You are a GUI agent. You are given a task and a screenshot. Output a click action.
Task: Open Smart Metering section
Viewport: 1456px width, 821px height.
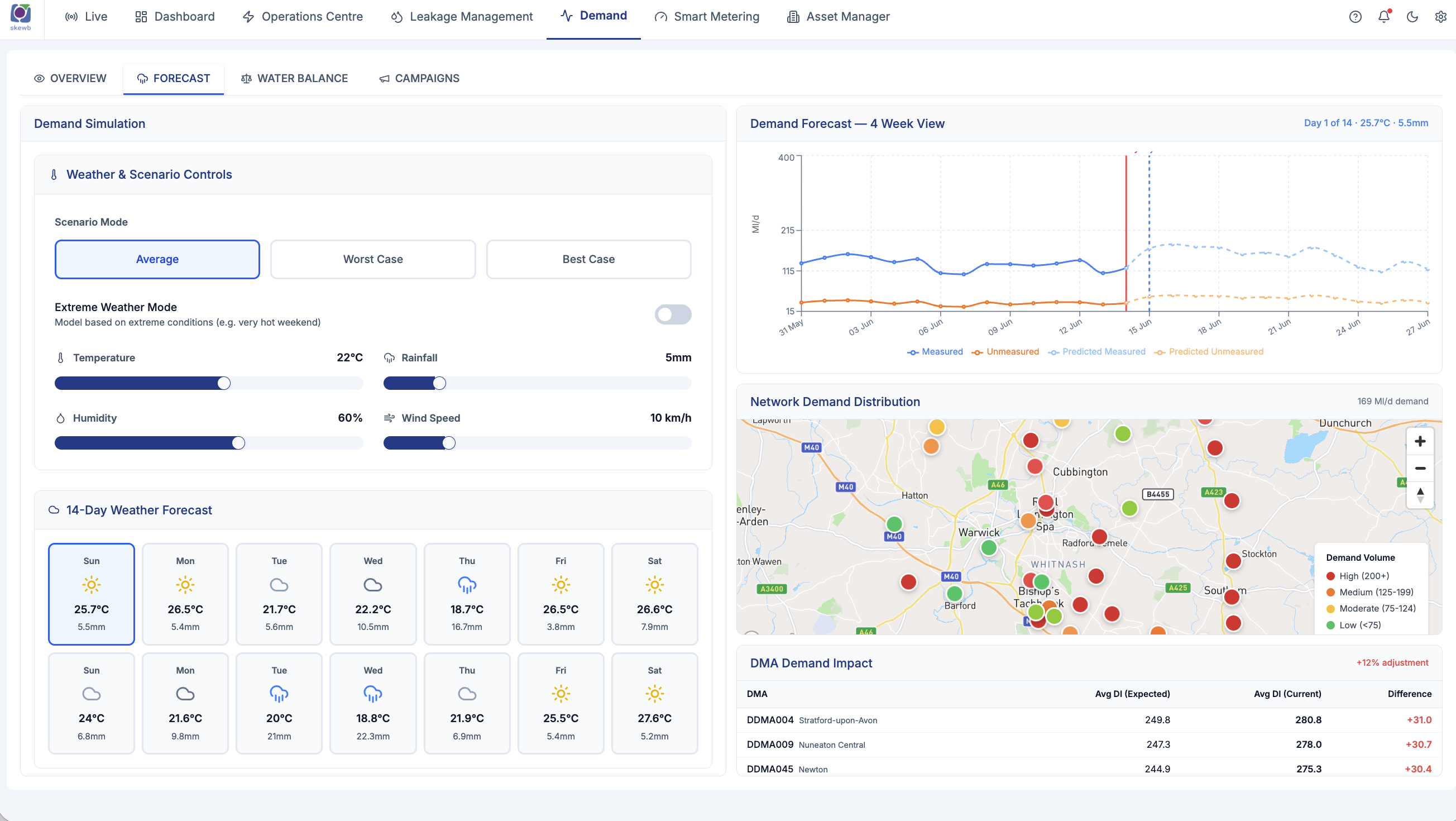(x=707, y=17)
